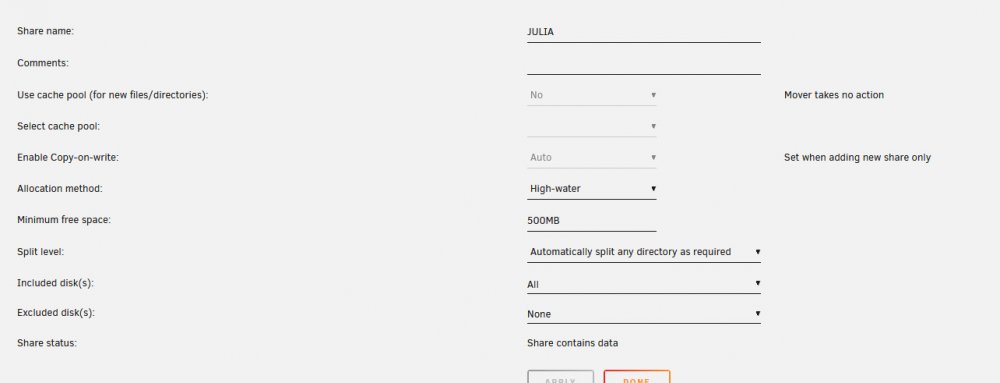Click the 'Share name:' label text
Screen dimensions: 1000x383
[x=45, y=31]
